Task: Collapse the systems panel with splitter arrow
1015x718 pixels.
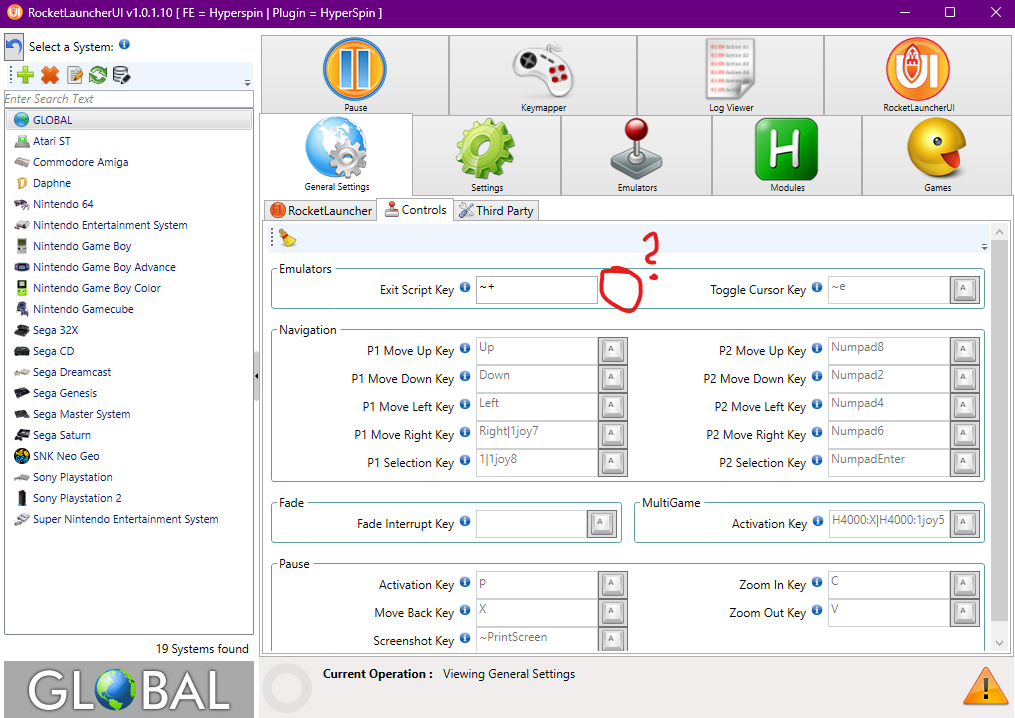Action: (x=256, y=376)
